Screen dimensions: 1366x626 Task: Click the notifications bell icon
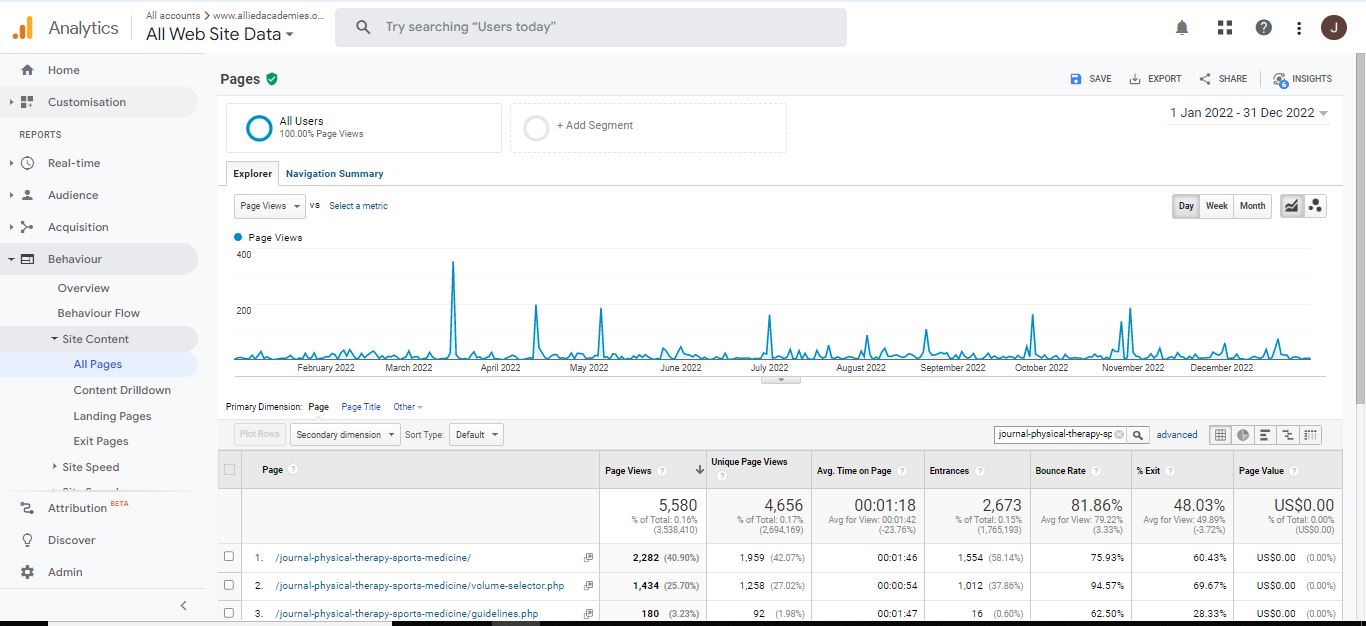(1182, 28)
